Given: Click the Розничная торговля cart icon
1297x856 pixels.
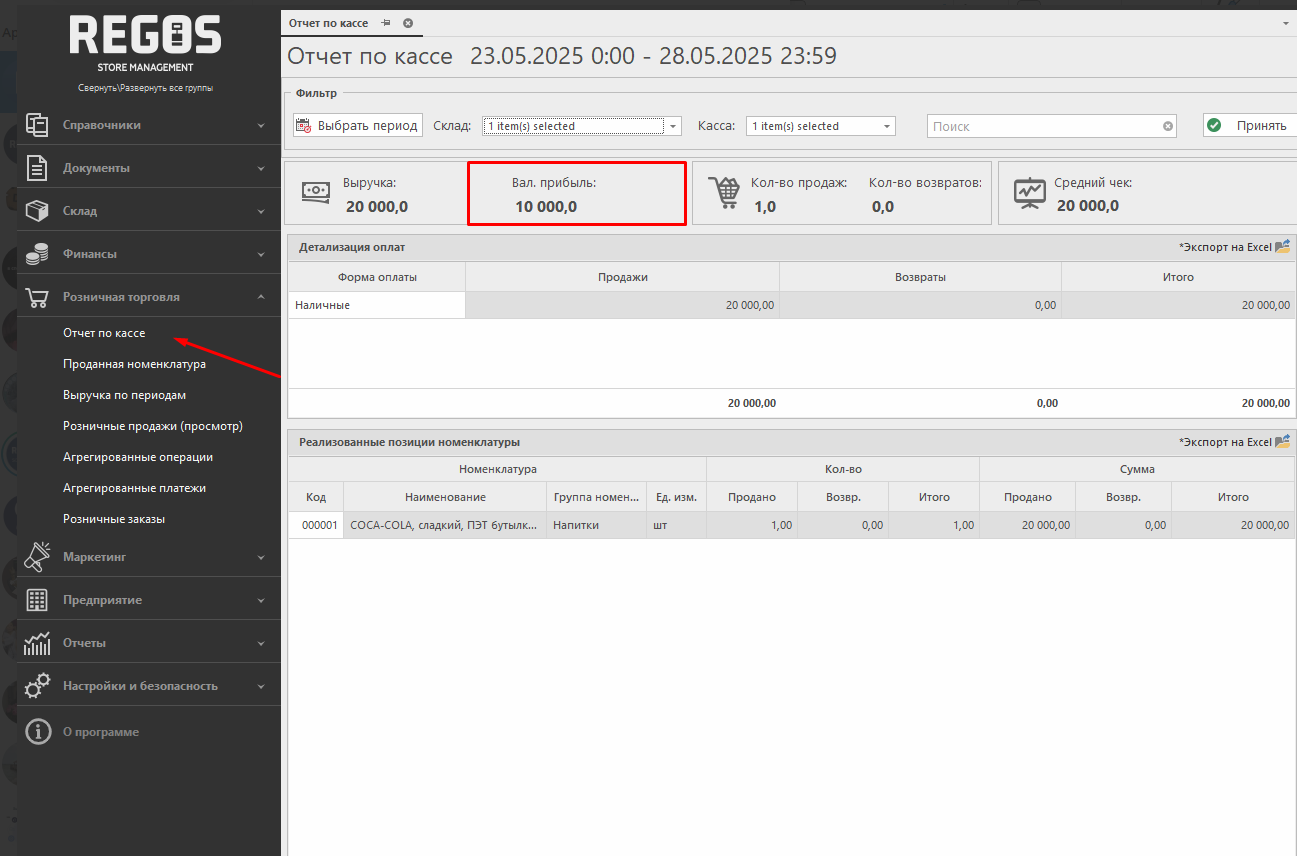Looking at the screenshot, I should (38, 297).
